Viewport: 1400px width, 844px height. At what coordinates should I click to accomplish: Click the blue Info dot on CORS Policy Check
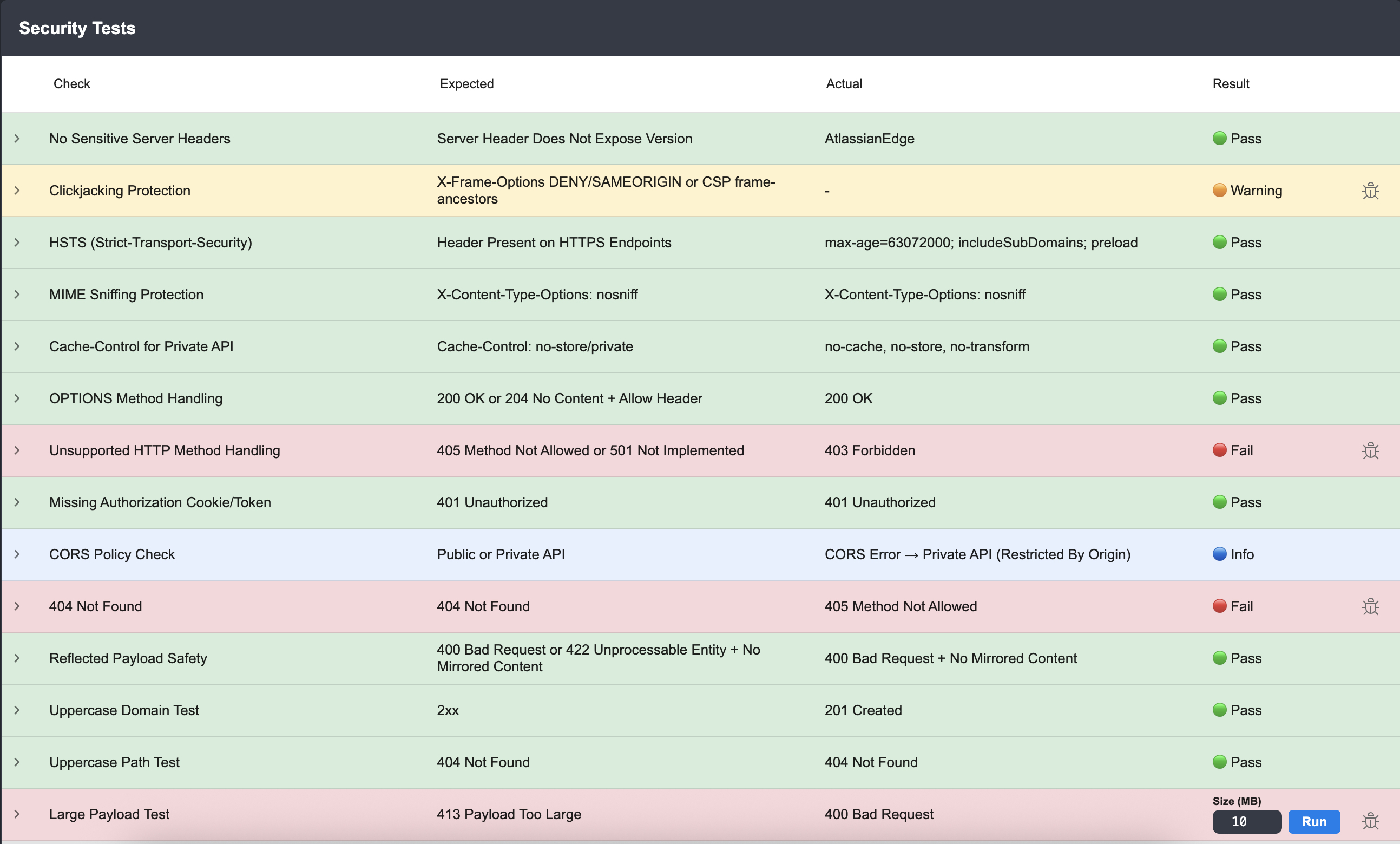click(x=1219, y=554)
